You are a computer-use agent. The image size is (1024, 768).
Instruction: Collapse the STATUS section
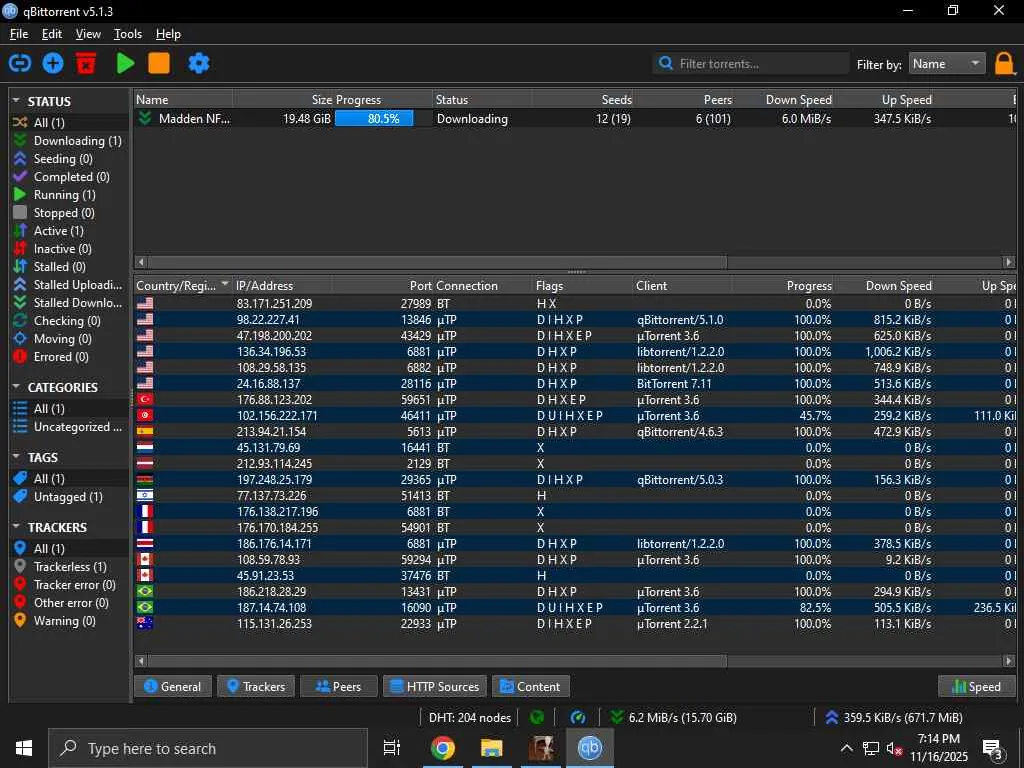(16, 101)
